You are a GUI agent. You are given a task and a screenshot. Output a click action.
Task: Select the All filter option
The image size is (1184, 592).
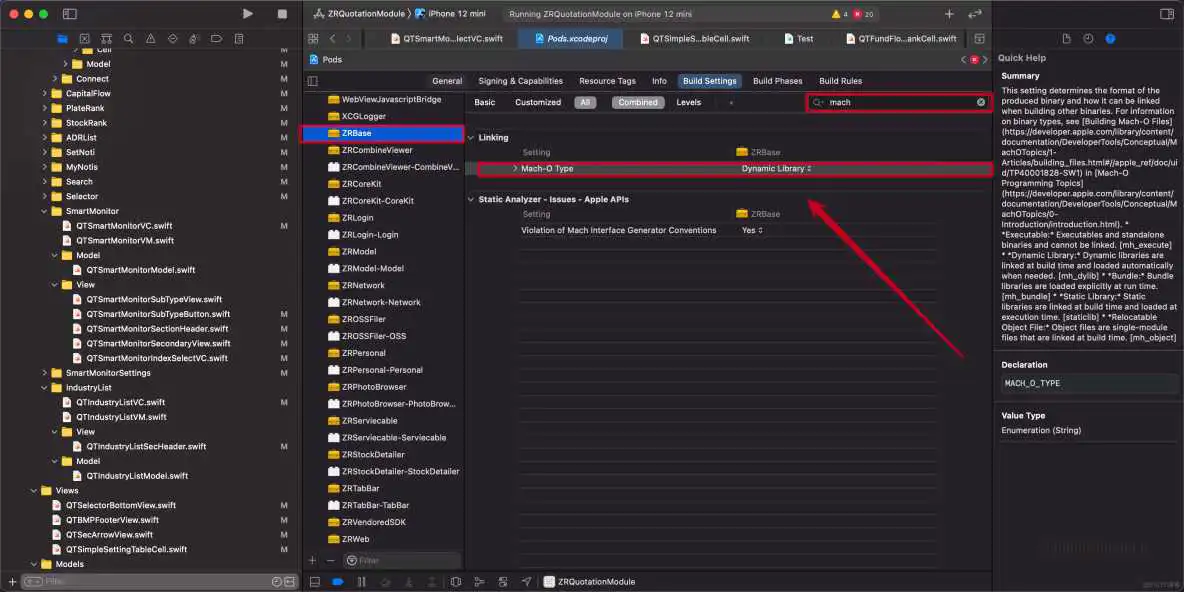(x=585, y=102)
